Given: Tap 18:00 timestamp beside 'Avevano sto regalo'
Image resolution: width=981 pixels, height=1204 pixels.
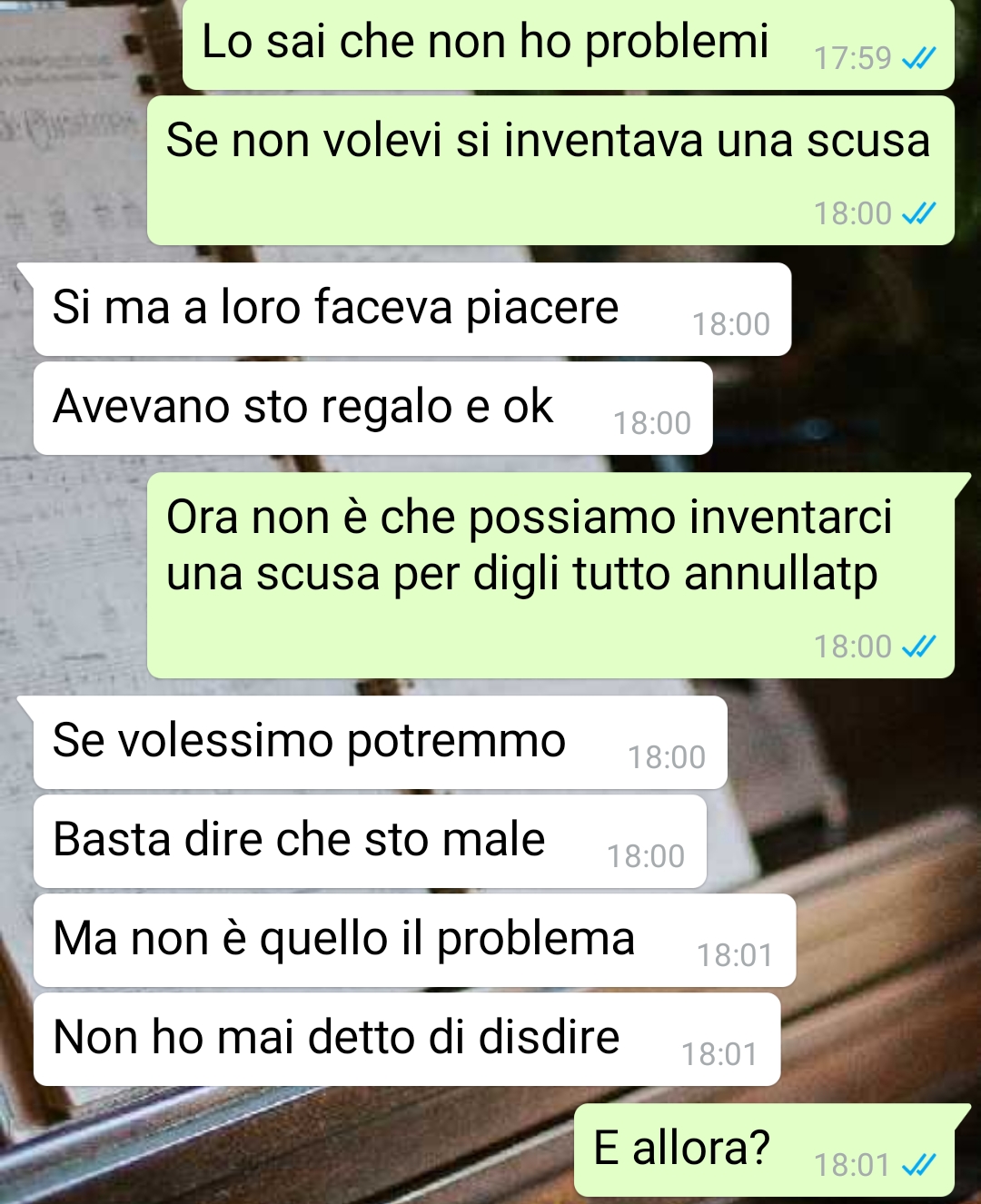Looking at the screenshot, I should [652, 423].
